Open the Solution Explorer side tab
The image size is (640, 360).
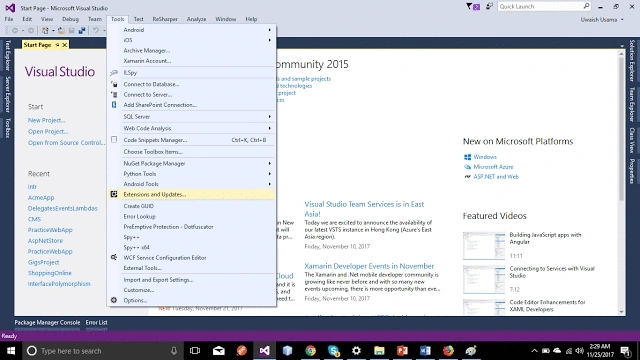tap(631, 60)
